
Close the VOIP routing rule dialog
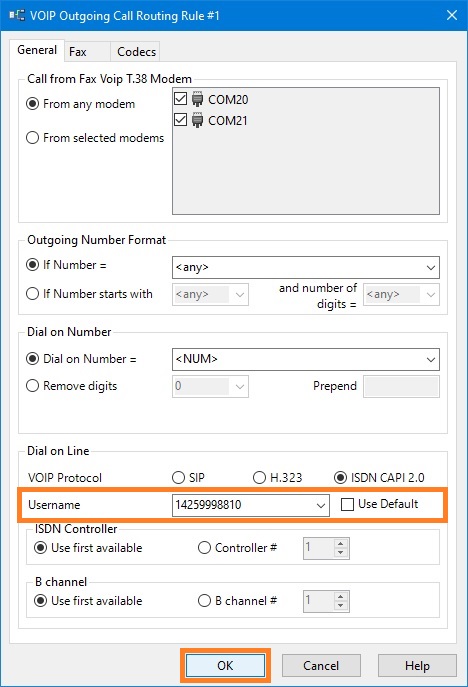tap(452, 15)
